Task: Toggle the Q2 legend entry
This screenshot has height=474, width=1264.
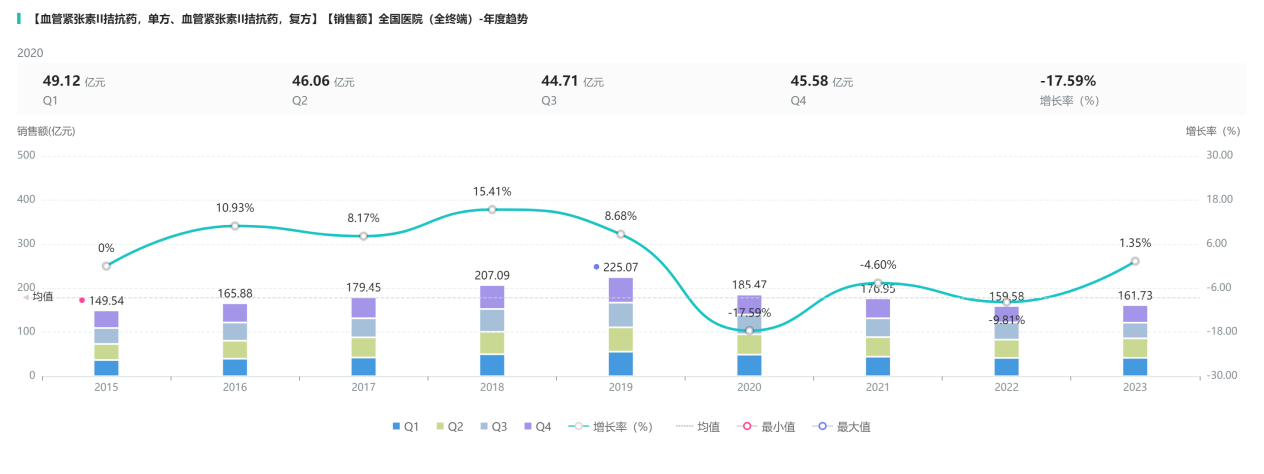Action: click(x=449, y=427)
